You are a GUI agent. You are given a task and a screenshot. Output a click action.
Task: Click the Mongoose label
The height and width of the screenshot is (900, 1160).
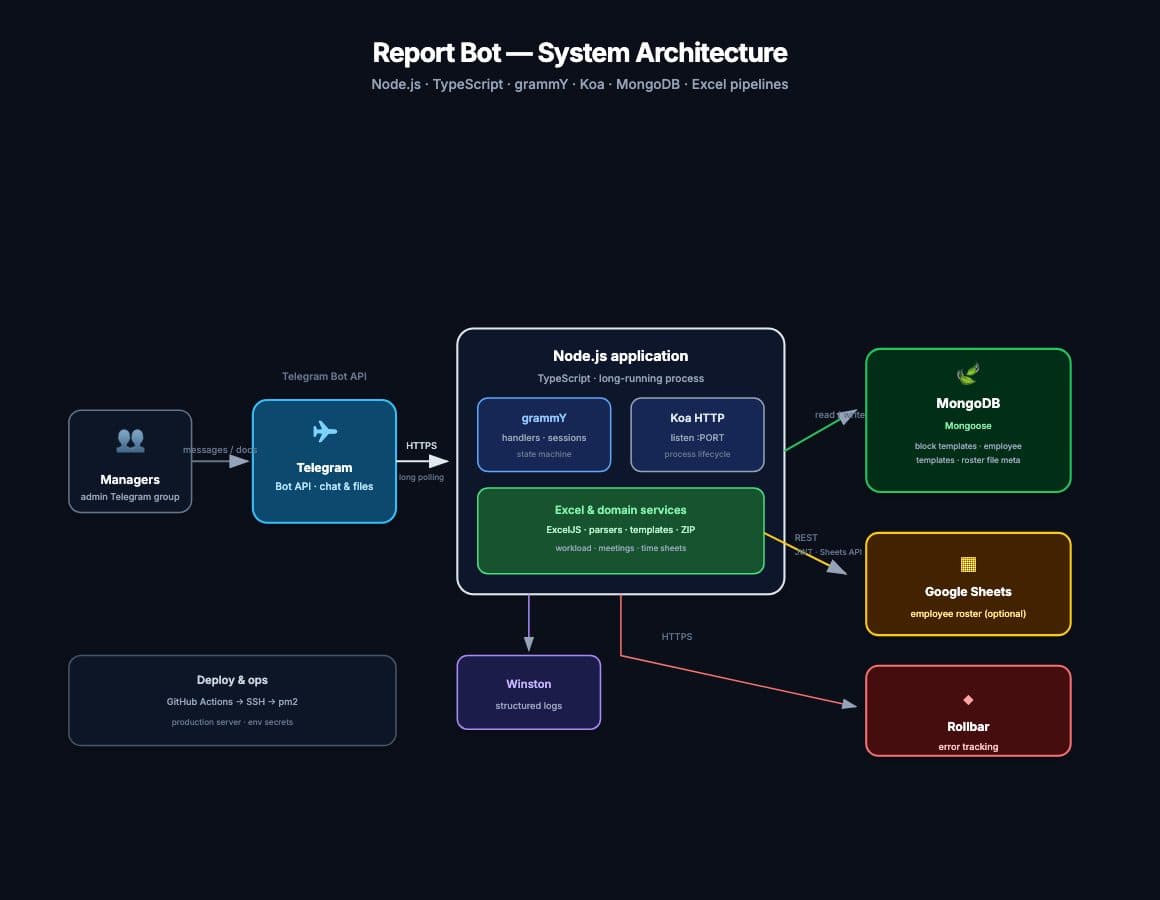(x=968, y=426)
